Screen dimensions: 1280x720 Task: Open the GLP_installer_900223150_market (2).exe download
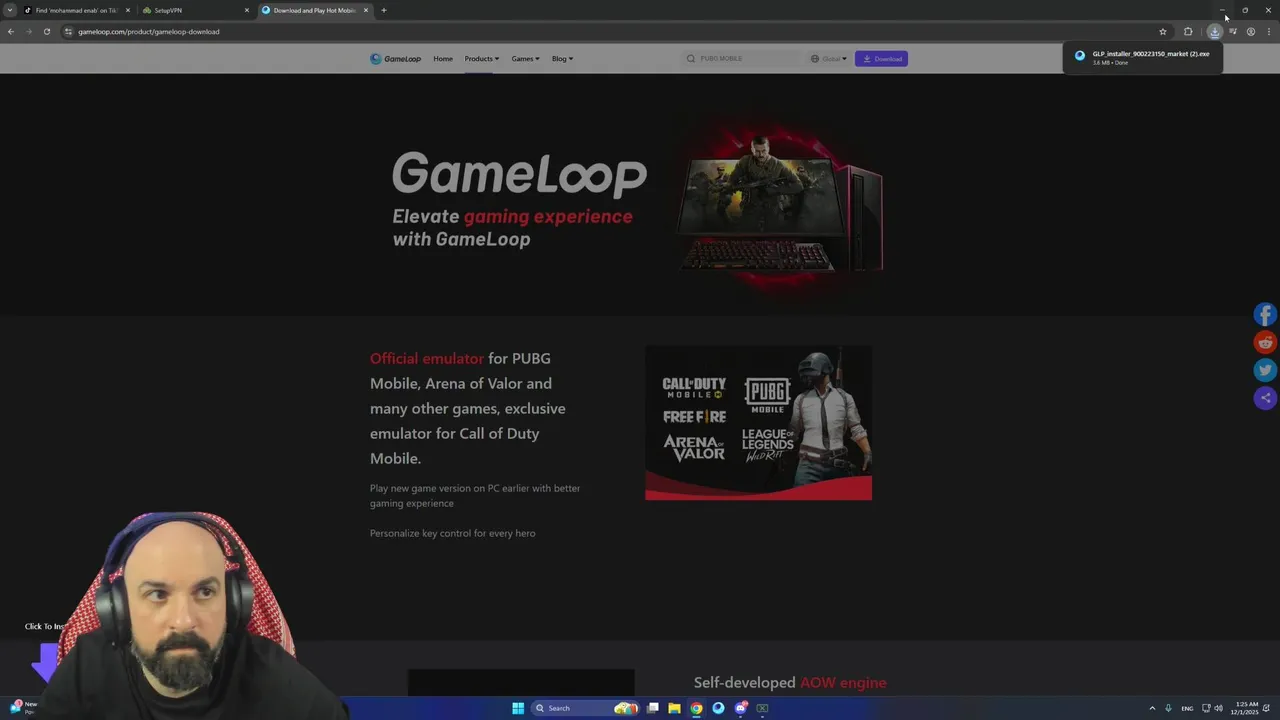pos(1142,57)
